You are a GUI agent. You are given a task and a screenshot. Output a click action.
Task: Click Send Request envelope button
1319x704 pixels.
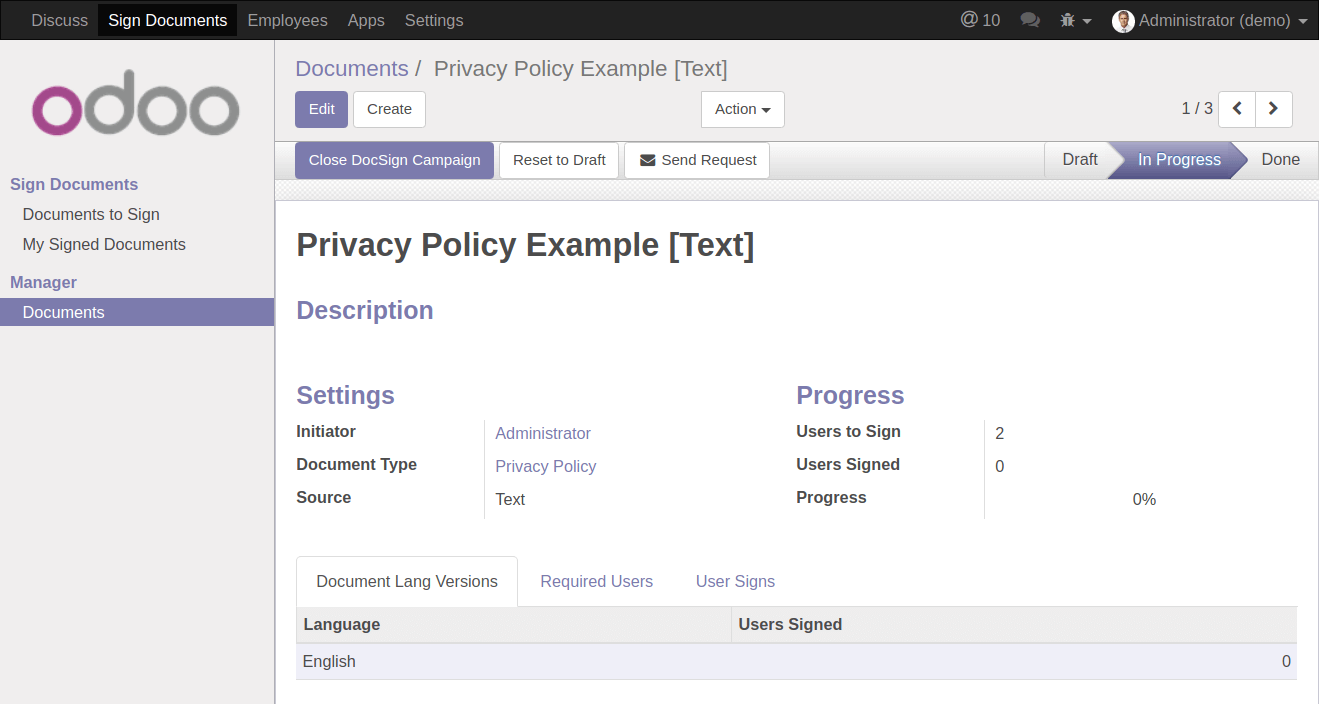tap(697, 160)
